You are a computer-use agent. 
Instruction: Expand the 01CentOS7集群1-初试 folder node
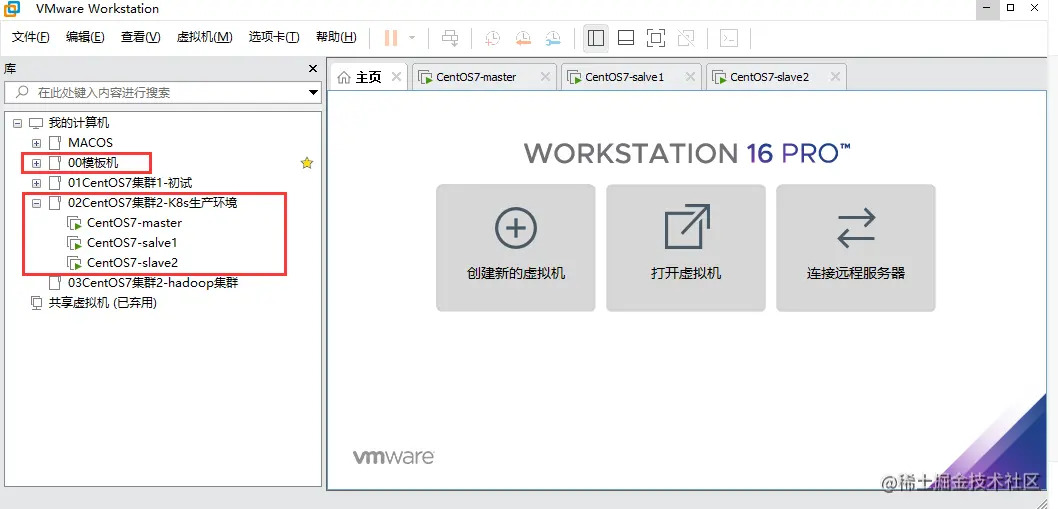36,183
